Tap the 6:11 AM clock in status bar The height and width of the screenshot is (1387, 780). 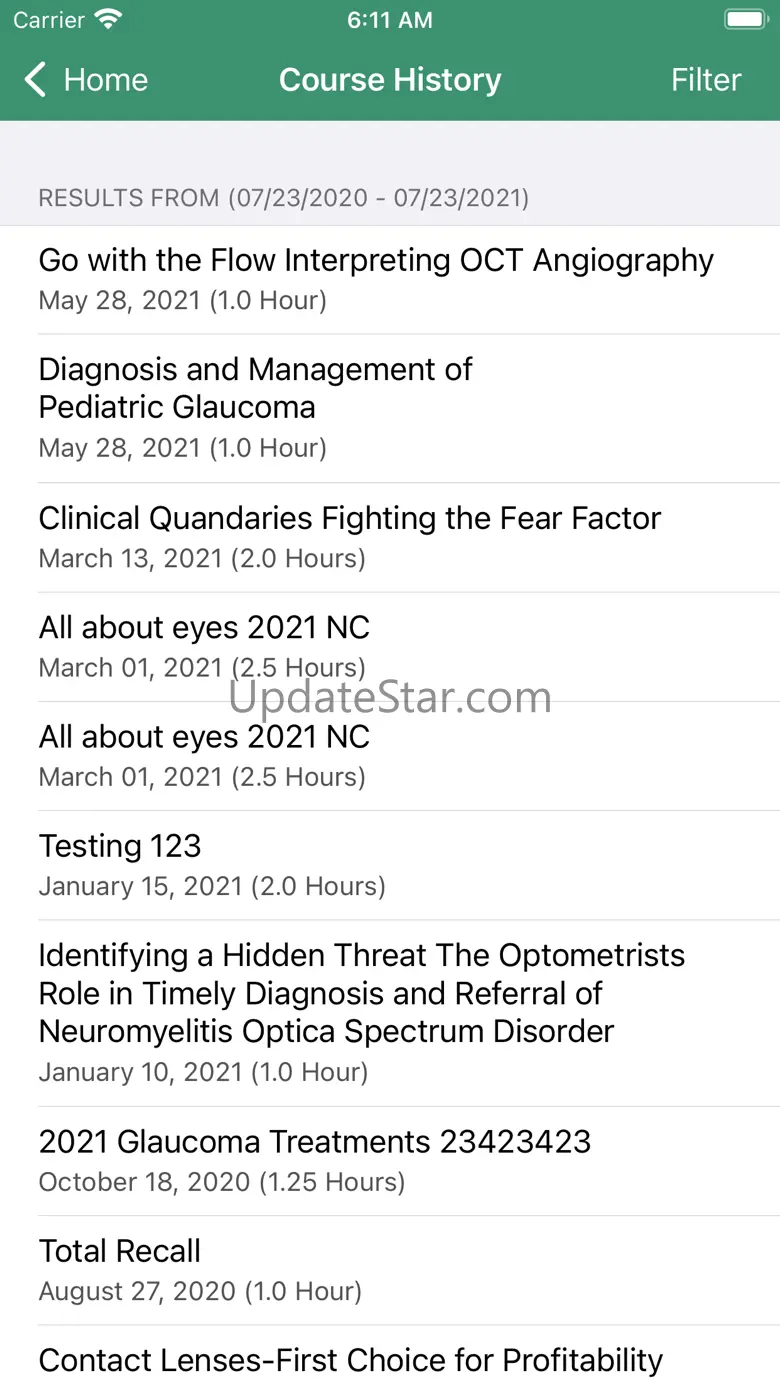click(390, 20)
